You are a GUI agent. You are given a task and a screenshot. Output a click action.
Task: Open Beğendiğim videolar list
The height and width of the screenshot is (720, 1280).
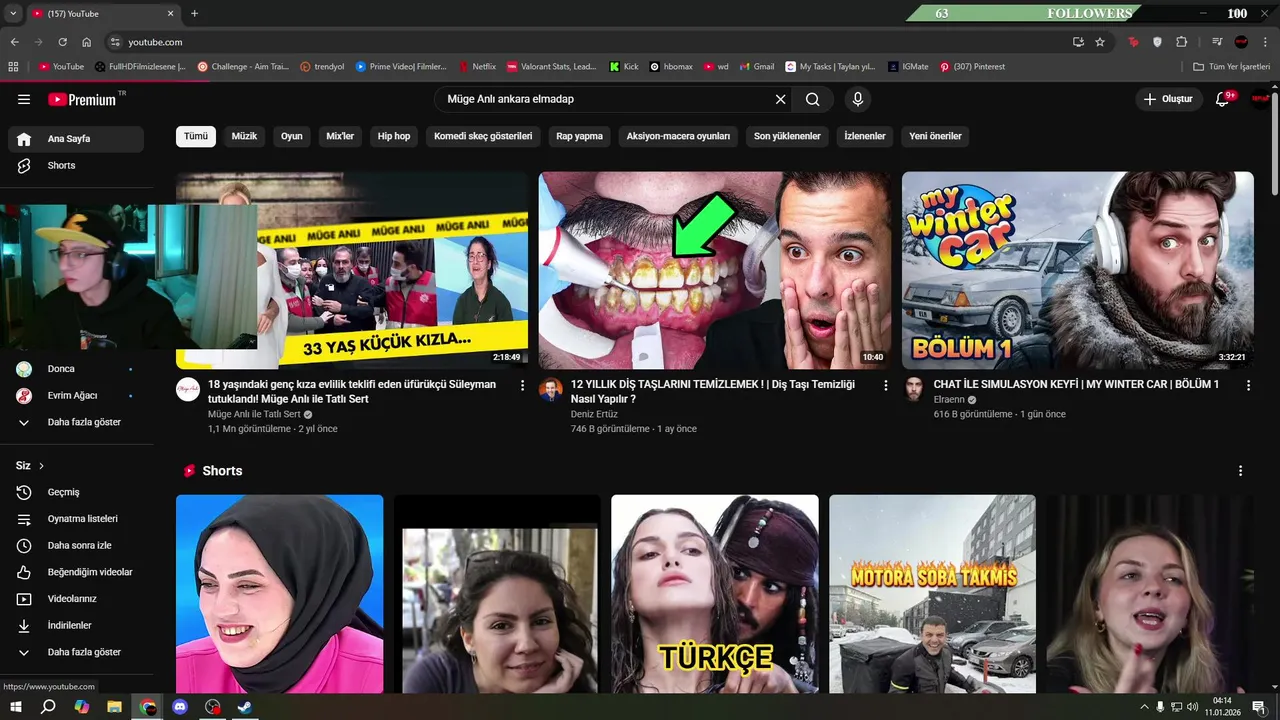click(77, 572)
